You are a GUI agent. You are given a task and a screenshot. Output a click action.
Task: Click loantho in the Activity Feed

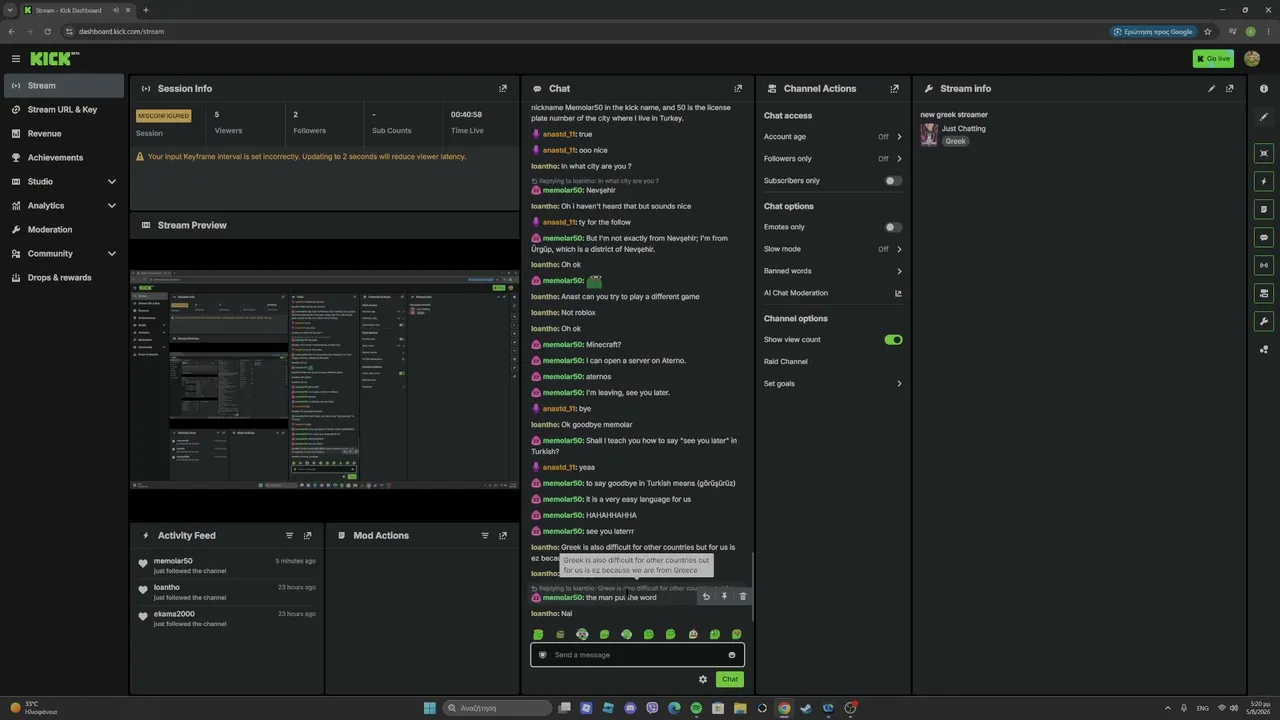tap(167, 588)
